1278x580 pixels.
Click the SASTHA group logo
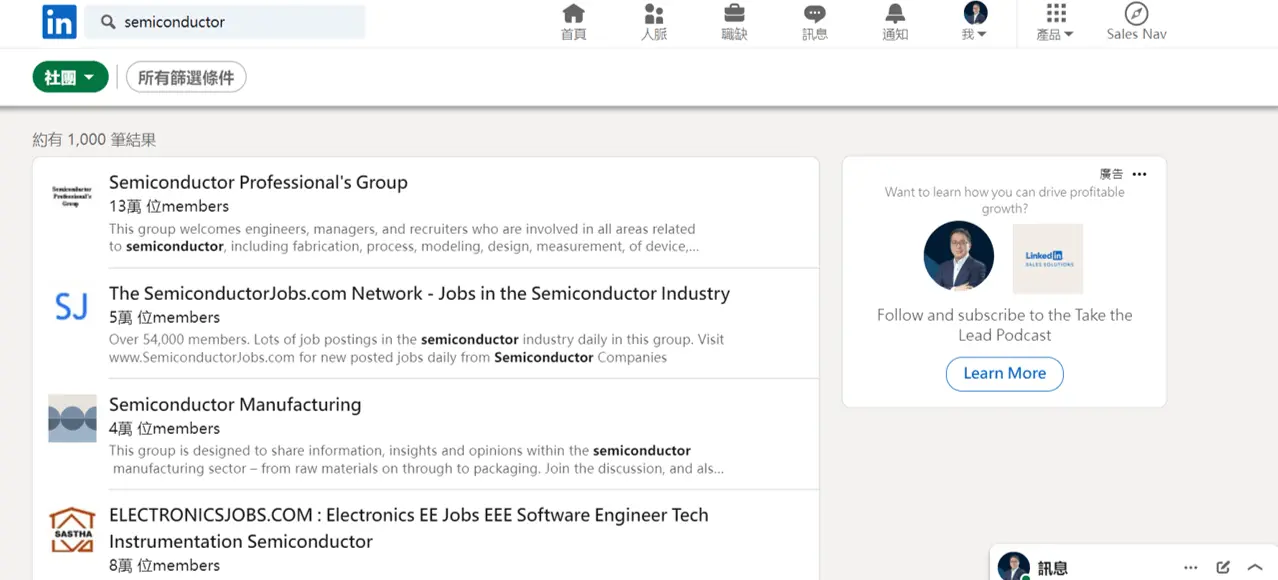point(72,530)
